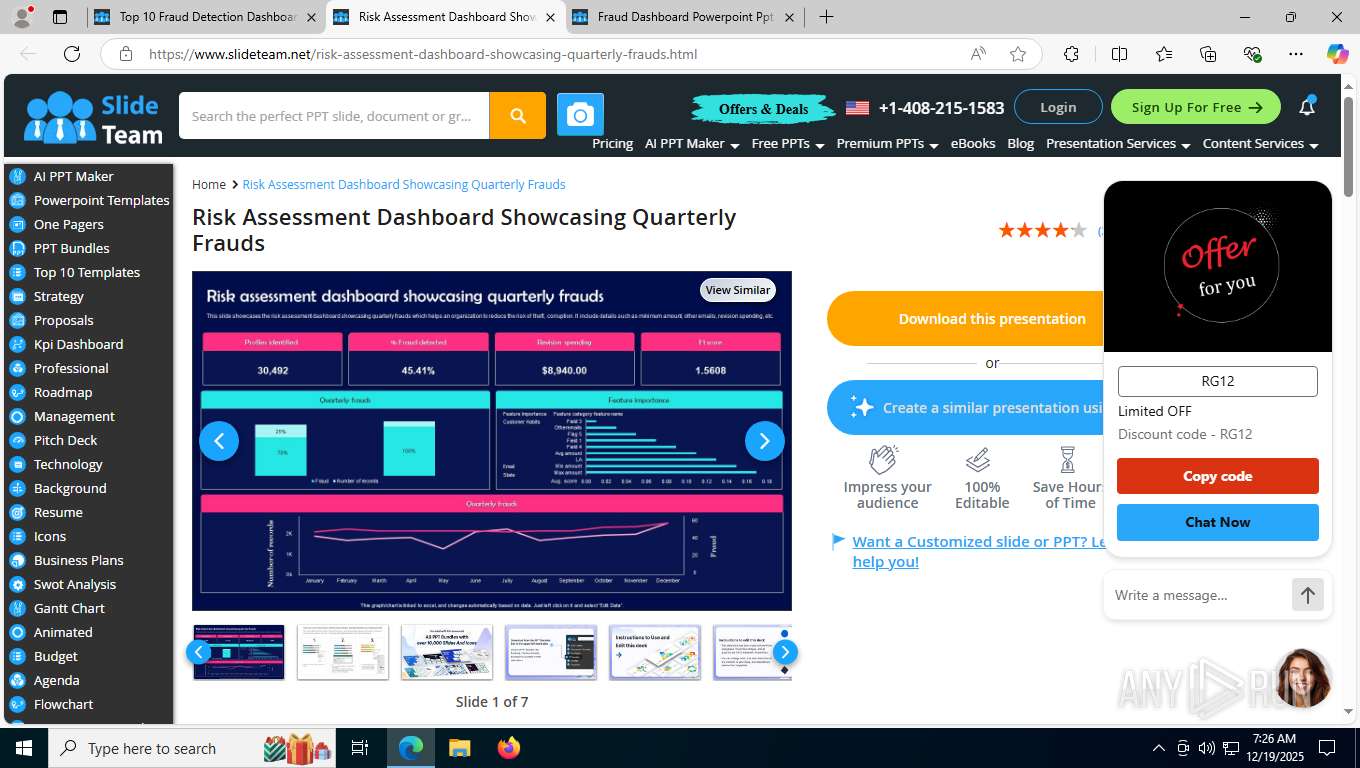This screenshot has width=1360, height=768.
Task: Click read aloud icon in address bar
Action: pos(978,54)
